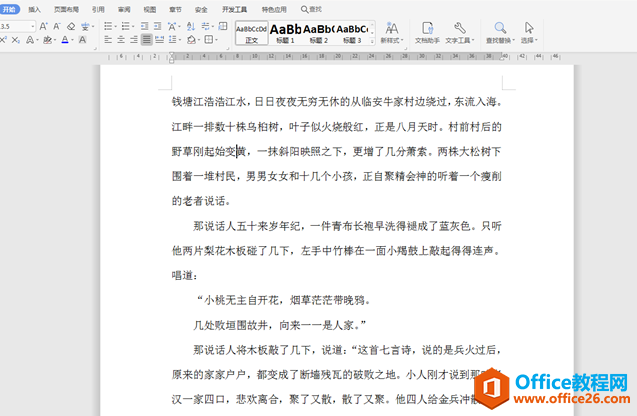Viewport: 637px width, 416px height.
Task: Apply the 标题 3 heading style
Action: [x=352, y=33]
